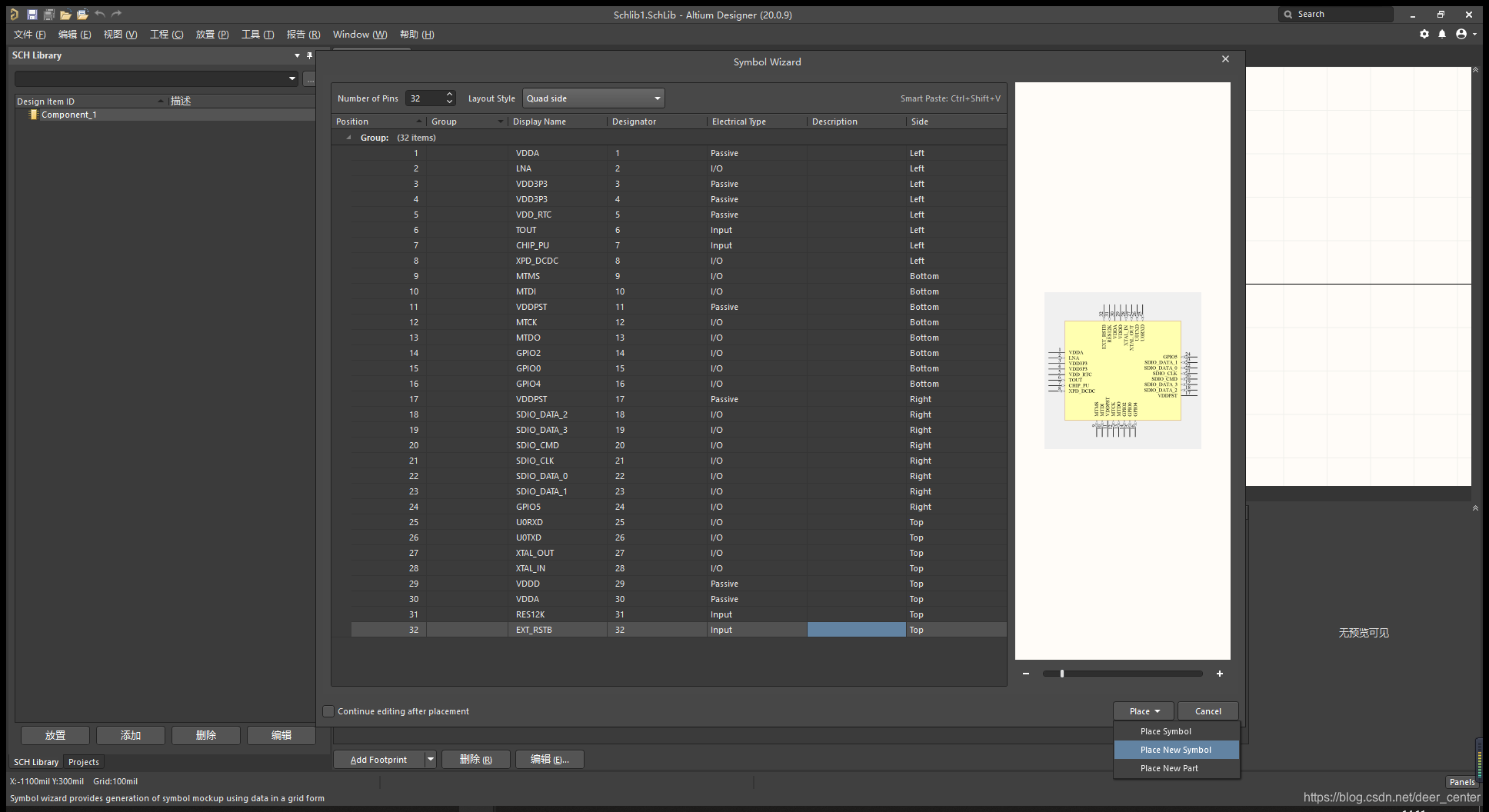Switch to the Projects tab
The width and height of the screenshot is (1489, 812).
pos(84,762)
